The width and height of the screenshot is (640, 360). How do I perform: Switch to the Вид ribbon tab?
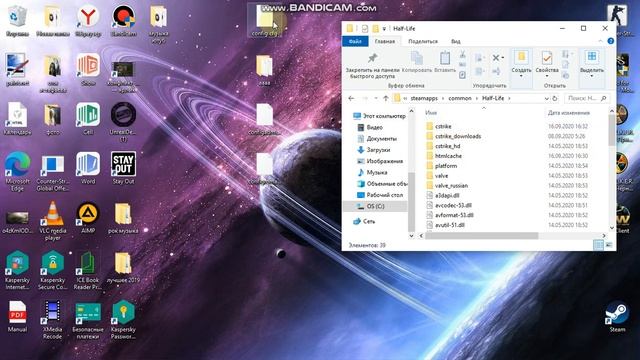pyautogui.click(x=456, y=41)
